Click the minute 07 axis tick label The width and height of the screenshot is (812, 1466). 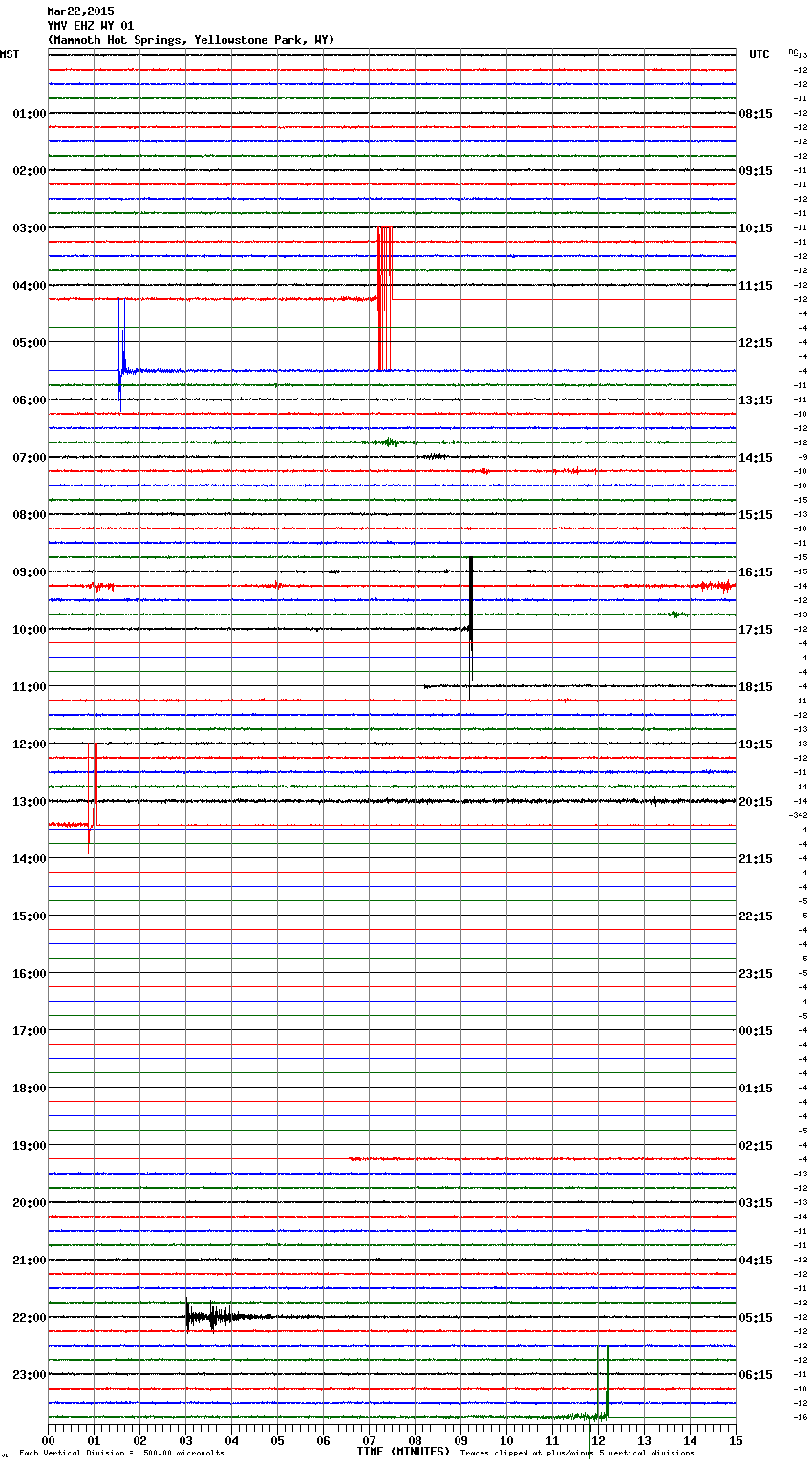point(369,1441)
